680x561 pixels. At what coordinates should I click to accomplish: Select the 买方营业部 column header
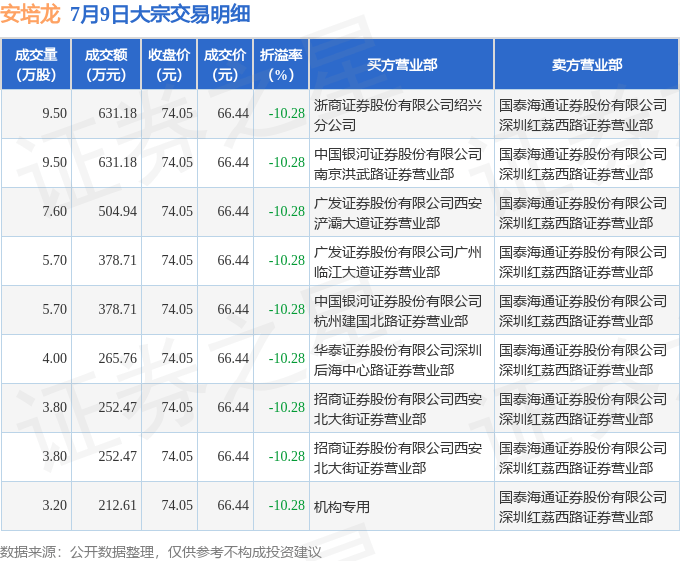coord(402,65)
